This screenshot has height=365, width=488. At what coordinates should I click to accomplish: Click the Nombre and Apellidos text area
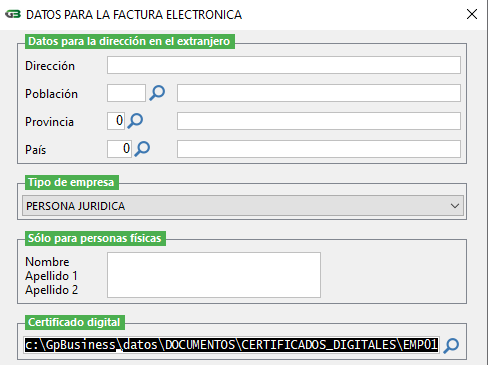pyautogui.click(x=214, y=275)
